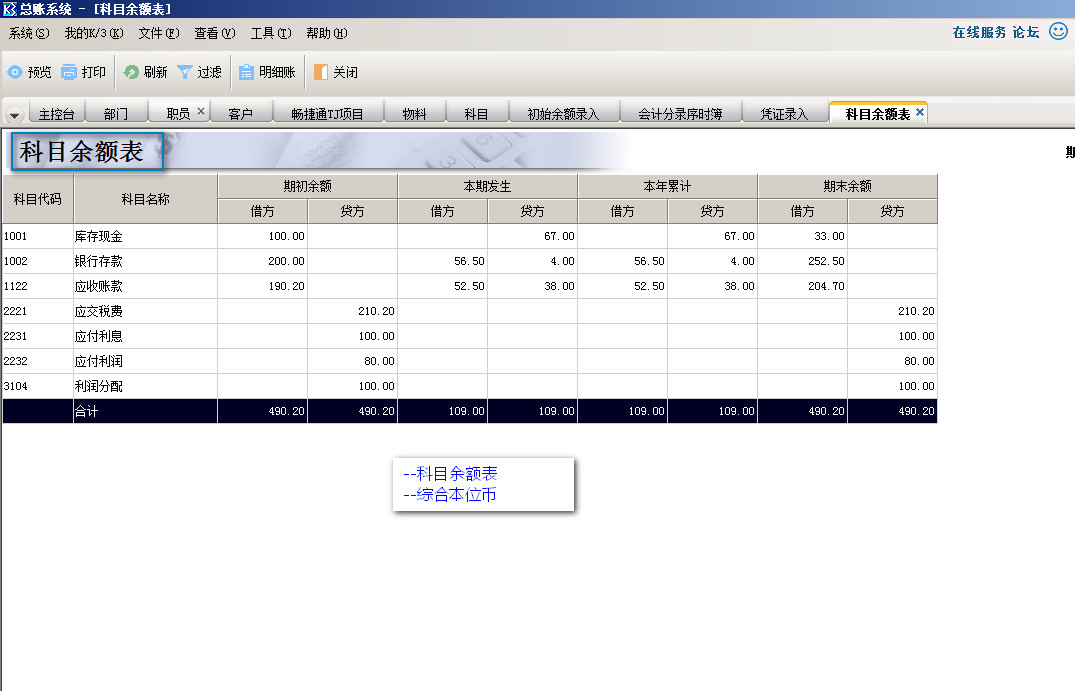Open the 系统 menu
This screenshot has width=1075, height=691.
[28, 33]
